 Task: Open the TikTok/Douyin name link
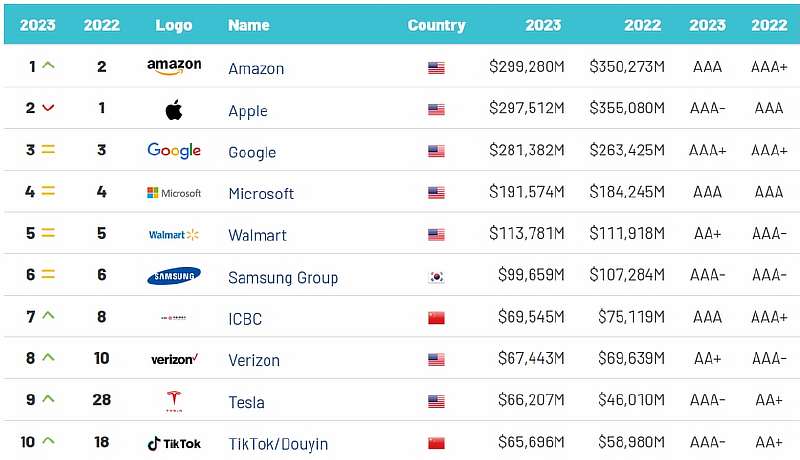(278, 444)
